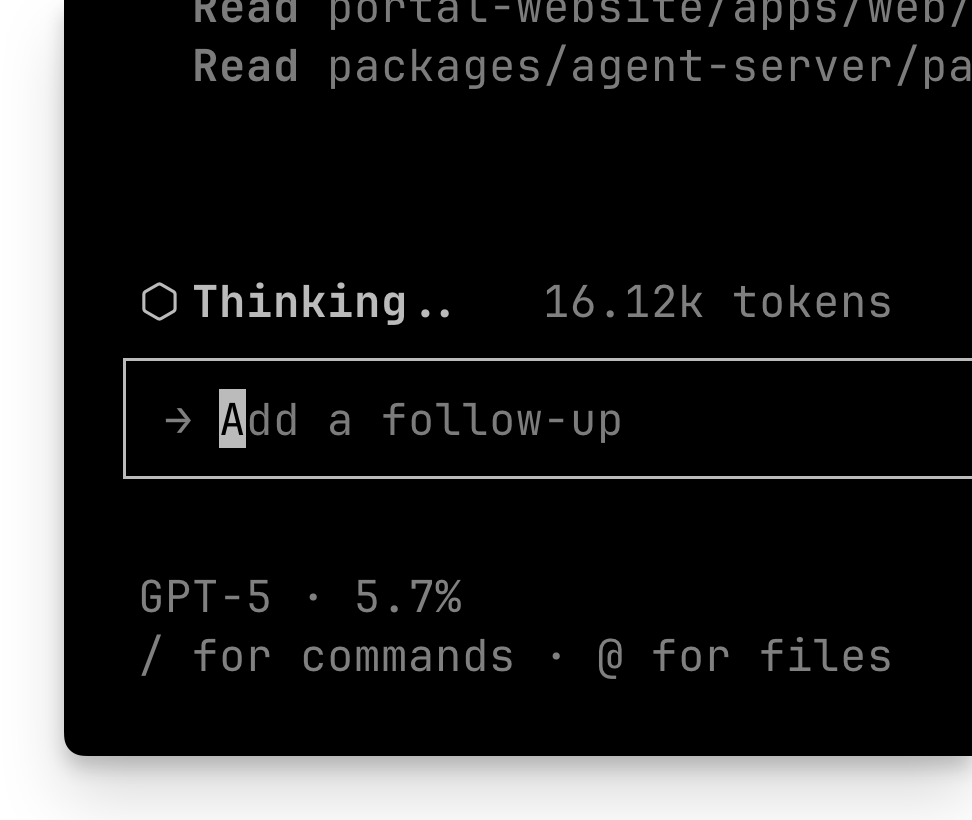Click the Read packages/agent-server log line
Screen dimensions: 972x820
pyautogui.click(x=582, y=66)
